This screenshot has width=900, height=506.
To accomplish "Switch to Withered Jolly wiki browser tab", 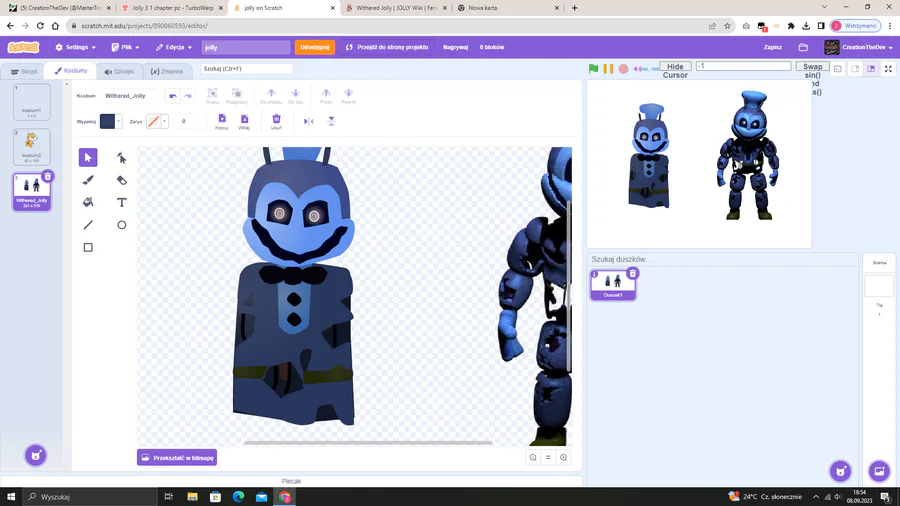I will click(x=397, y=8).
